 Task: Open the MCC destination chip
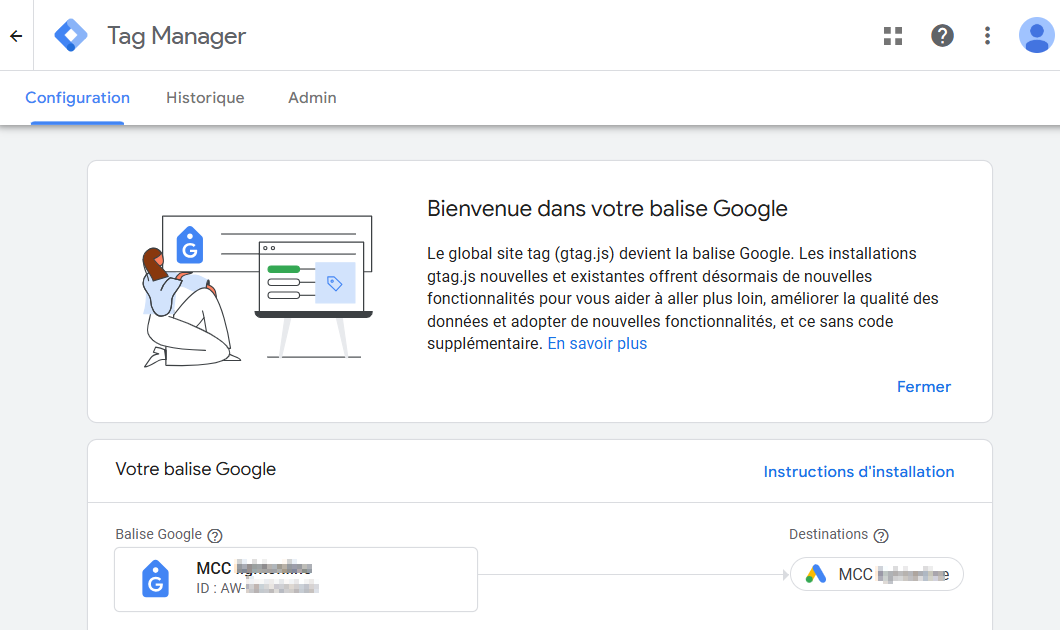click(x=877, y=575)
